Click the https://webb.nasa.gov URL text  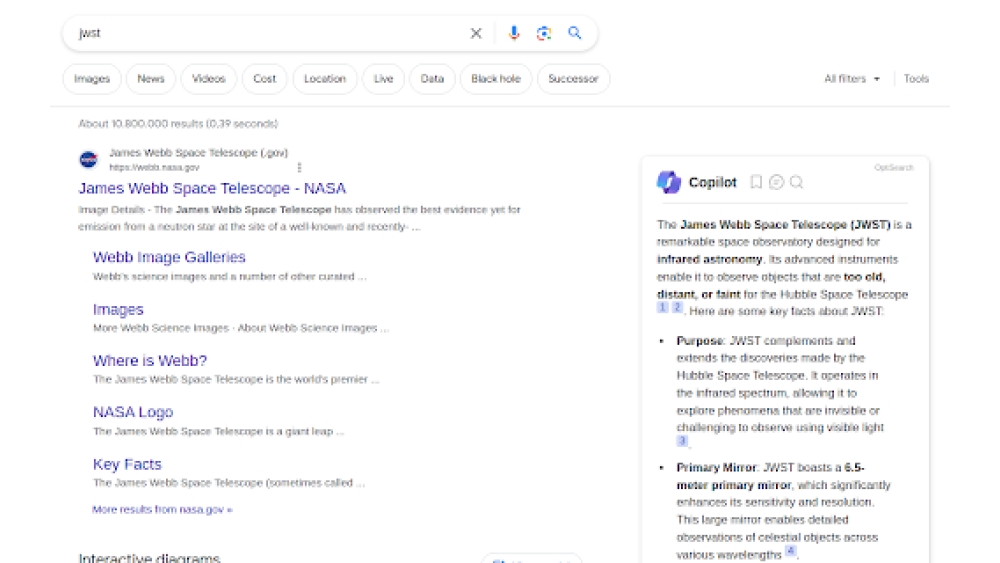click(x=154, y=167)
